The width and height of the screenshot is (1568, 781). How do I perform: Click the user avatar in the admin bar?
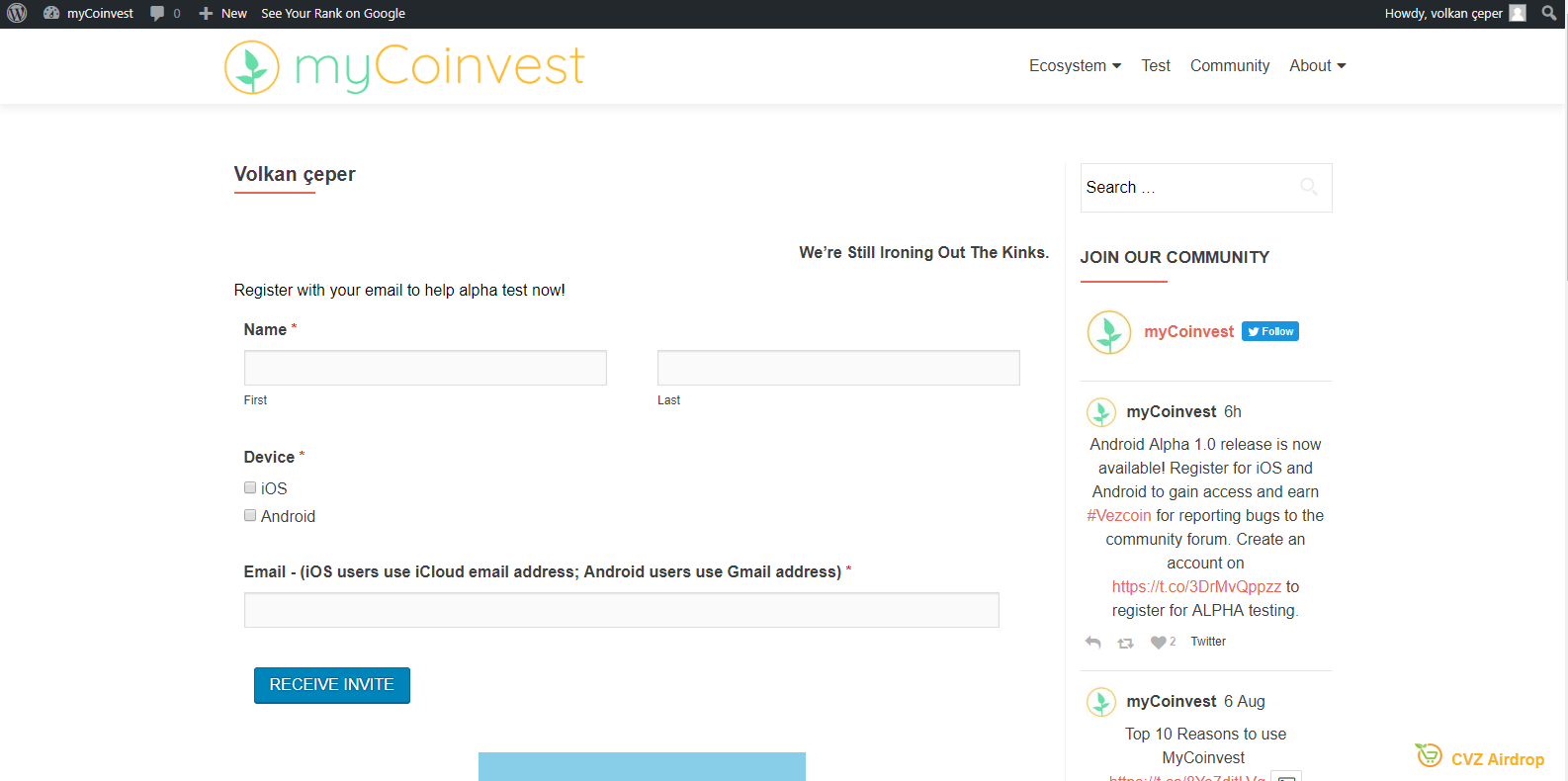coord(1518,13)
